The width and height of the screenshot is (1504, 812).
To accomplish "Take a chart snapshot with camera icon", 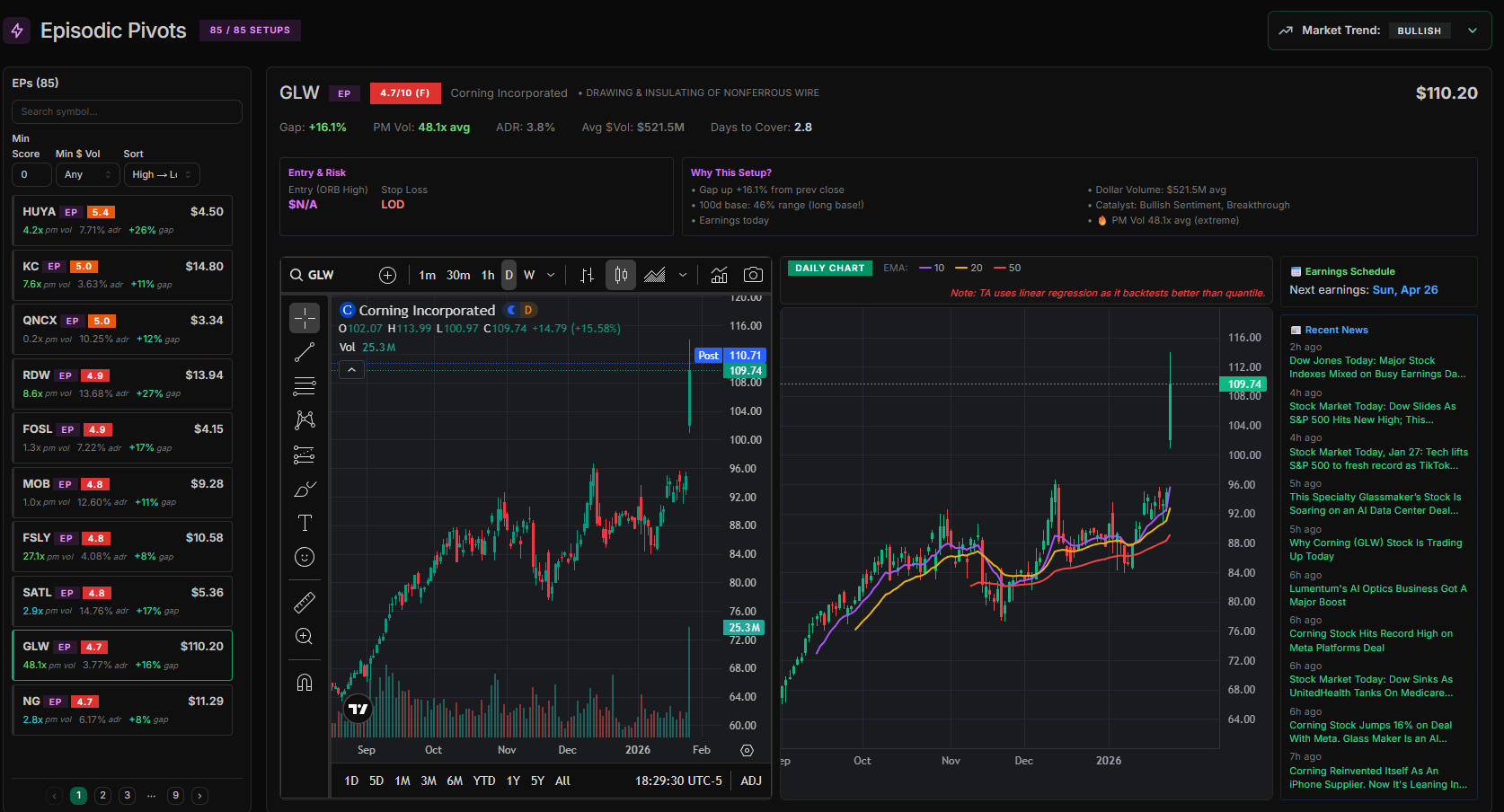I will (x=753, y=275).
